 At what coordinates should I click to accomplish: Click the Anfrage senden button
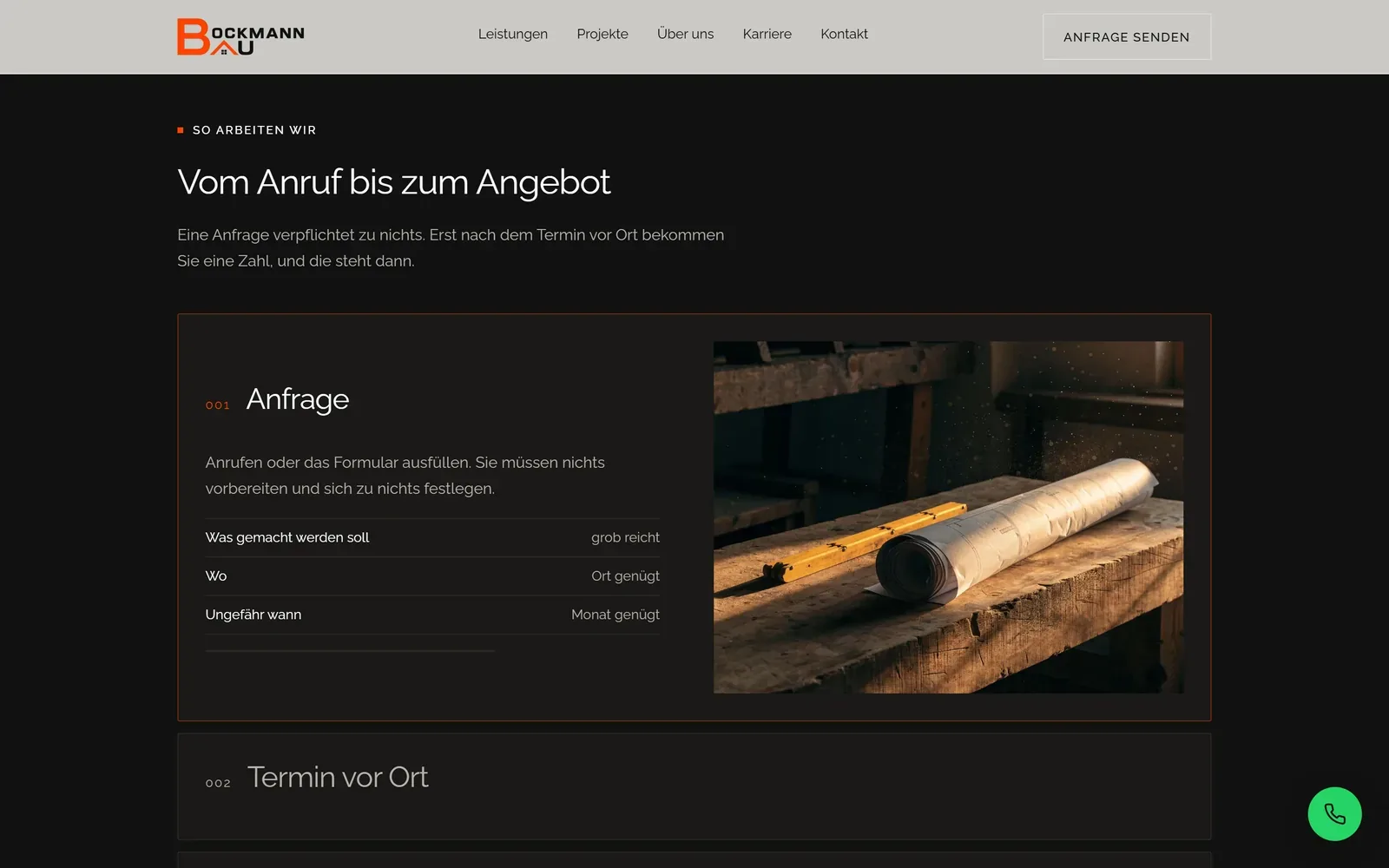click(x=1126, y=36)
